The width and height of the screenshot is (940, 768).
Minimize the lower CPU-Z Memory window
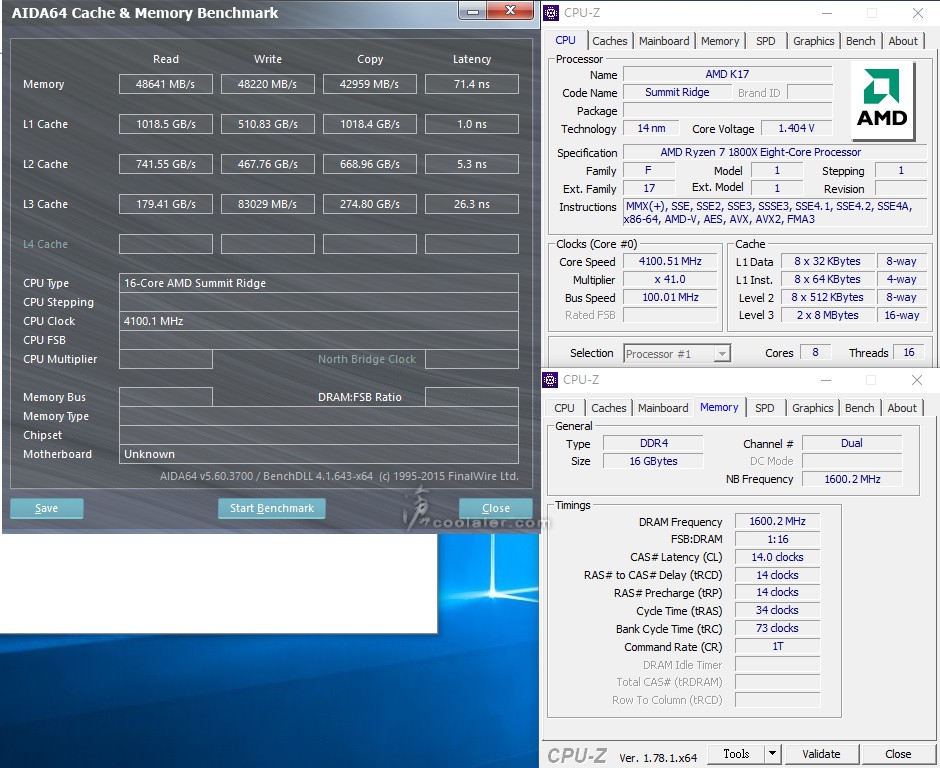[x=825, y=380]
